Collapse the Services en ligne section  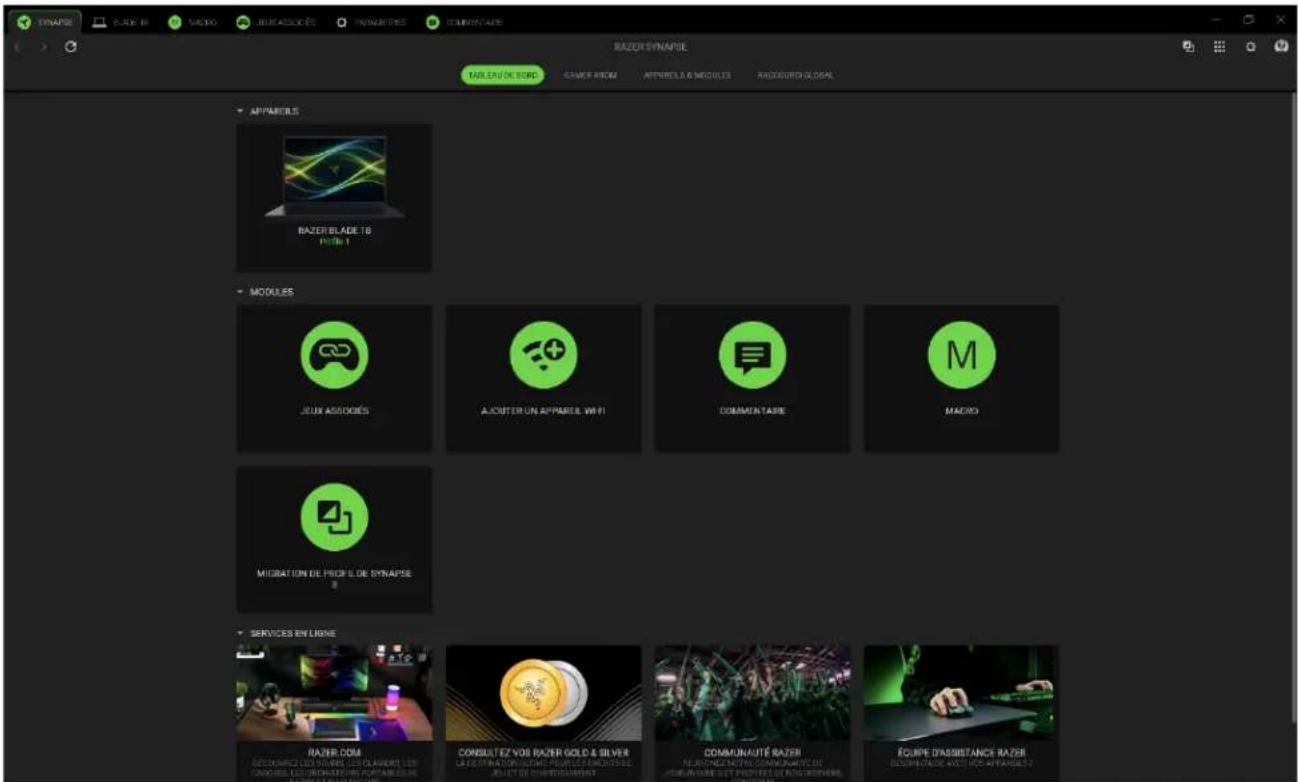point(240,632)
